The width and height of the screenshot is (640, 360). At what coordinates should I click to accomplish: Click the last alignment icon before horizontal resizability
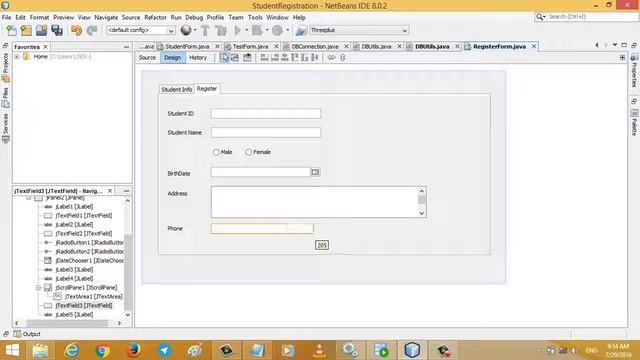pos(315,58)
